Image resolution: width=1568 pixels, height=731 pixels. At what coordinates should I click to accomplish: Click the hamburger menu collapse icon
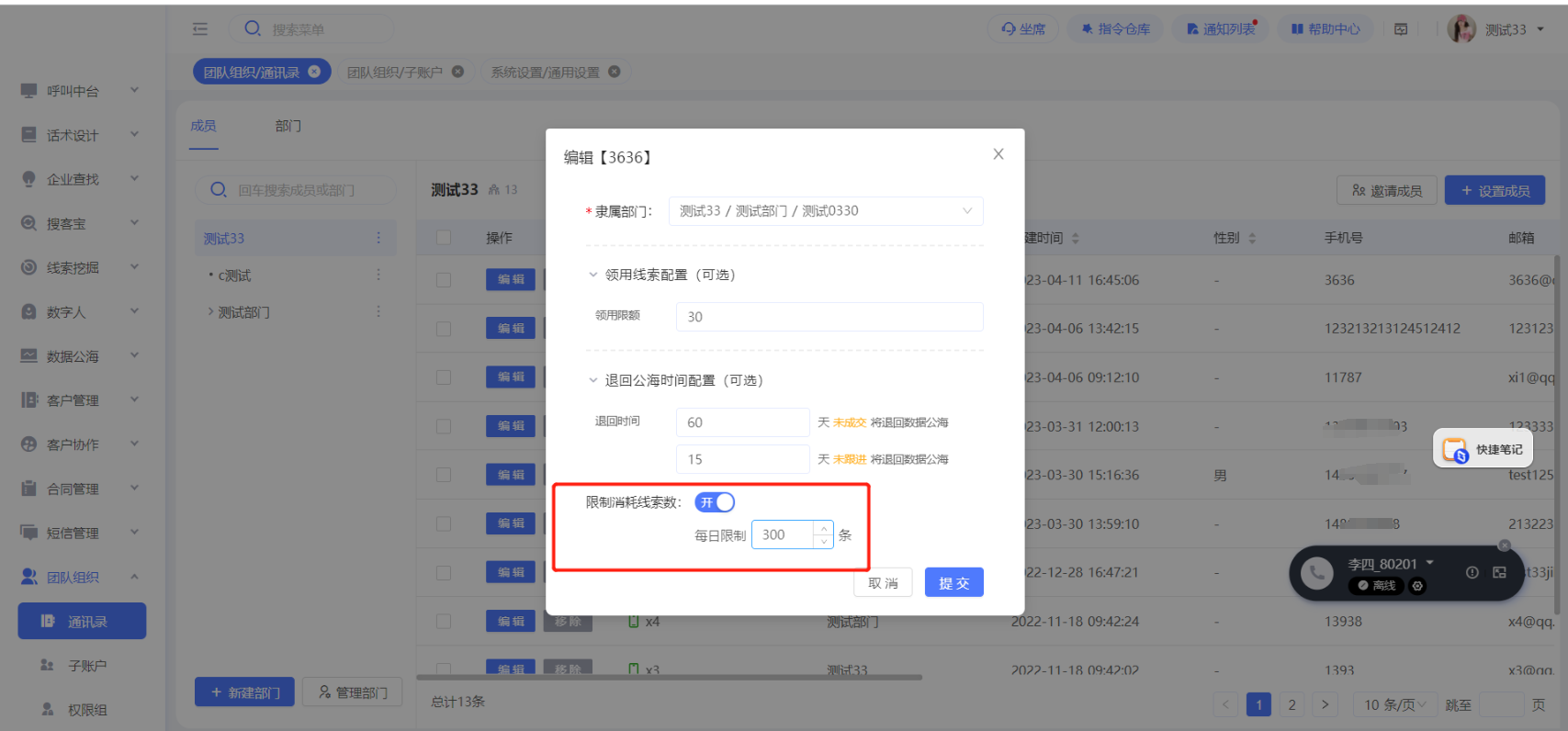click(x=200, y=29)
